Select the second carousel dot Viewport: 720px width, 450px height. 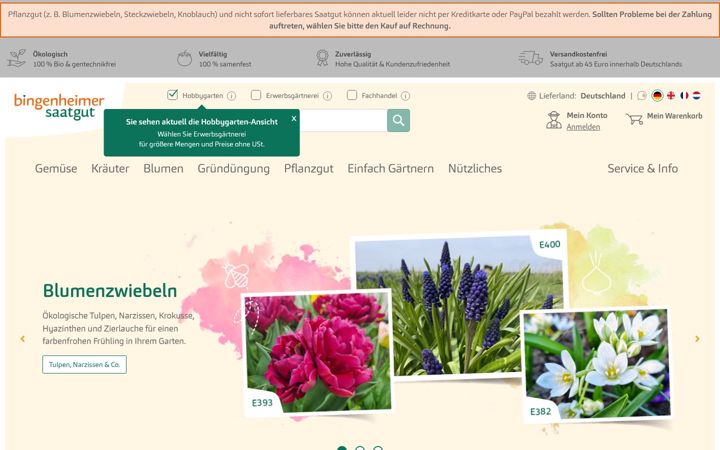coord(360,448)
